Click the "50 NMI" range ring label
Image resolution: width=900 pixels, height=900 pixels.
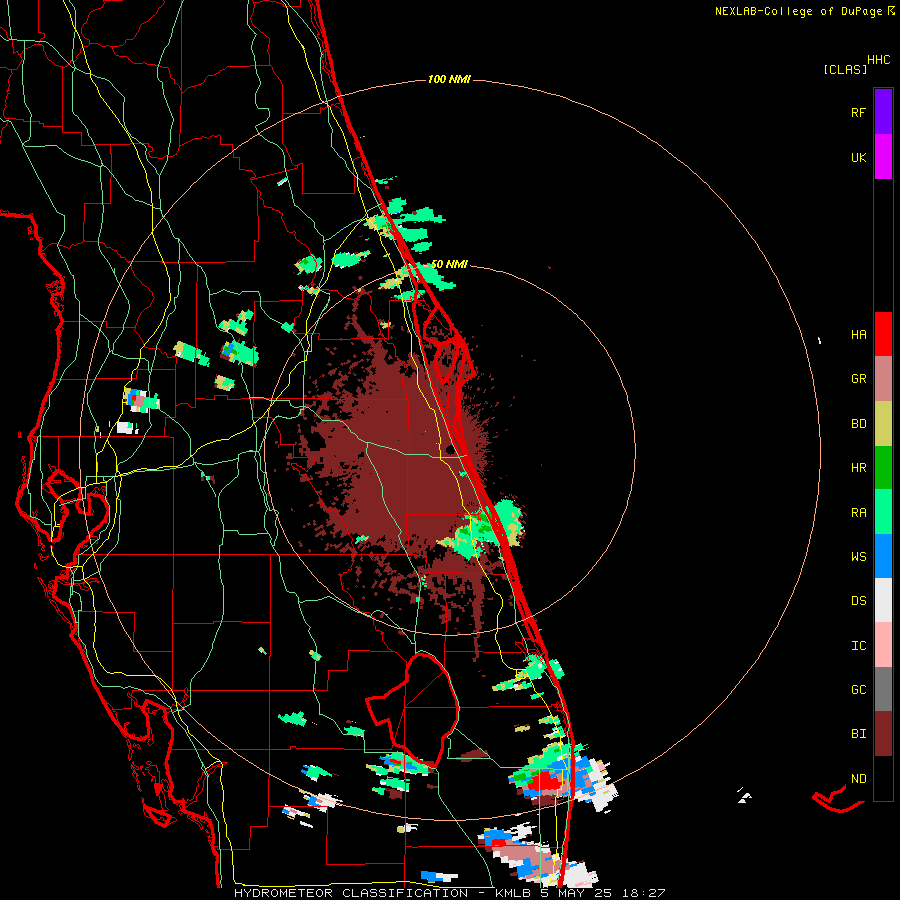point(449,265)
